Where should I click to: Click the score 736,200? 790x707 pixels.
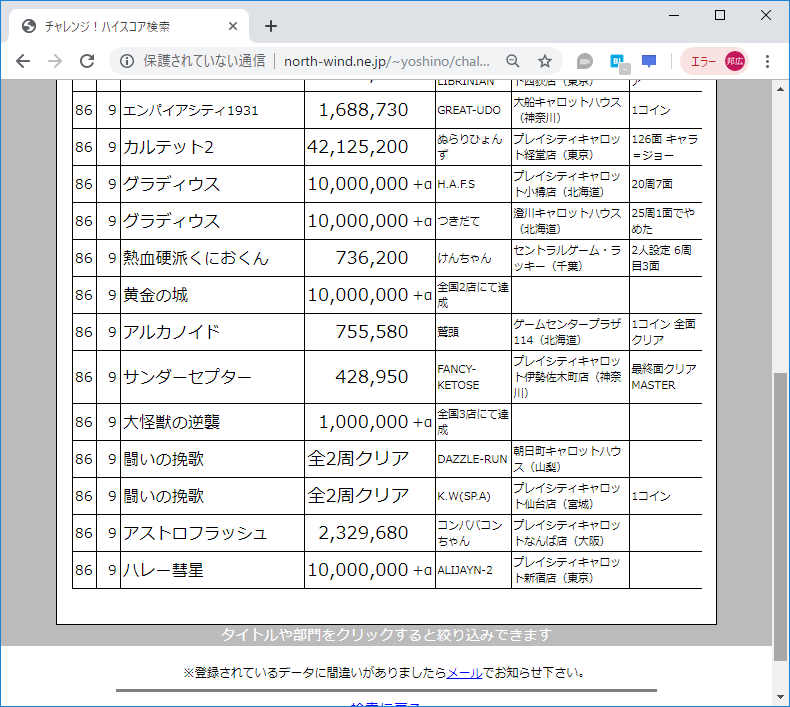point(372,258)
